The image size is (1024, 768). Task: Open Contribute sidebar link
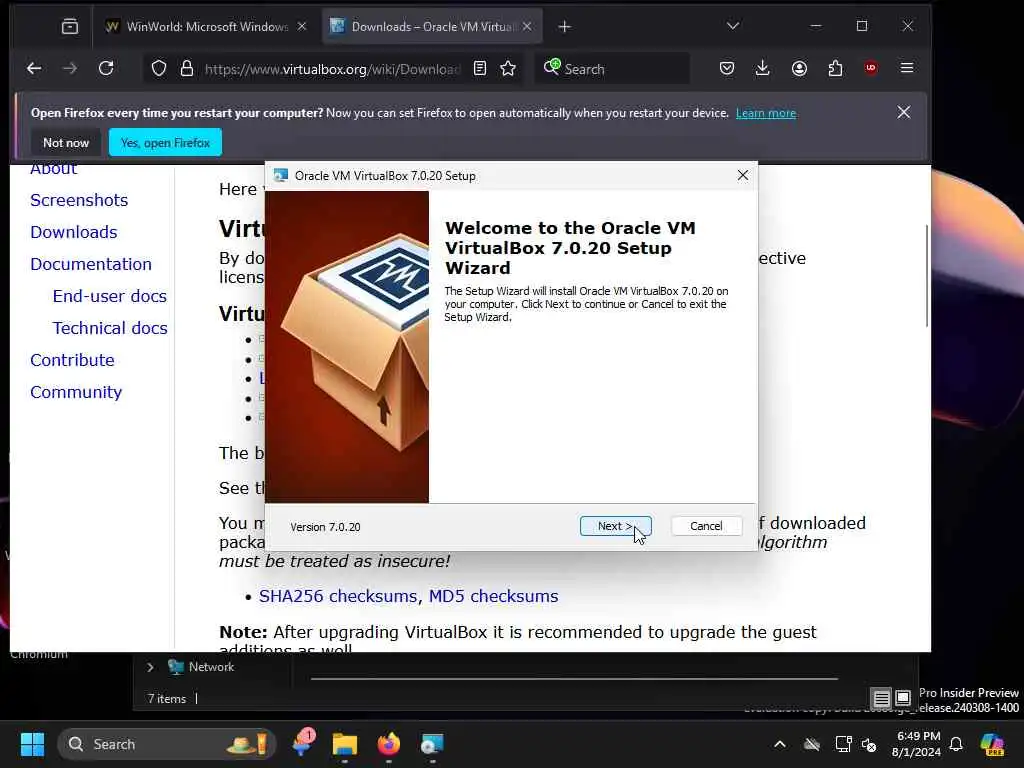72,360
